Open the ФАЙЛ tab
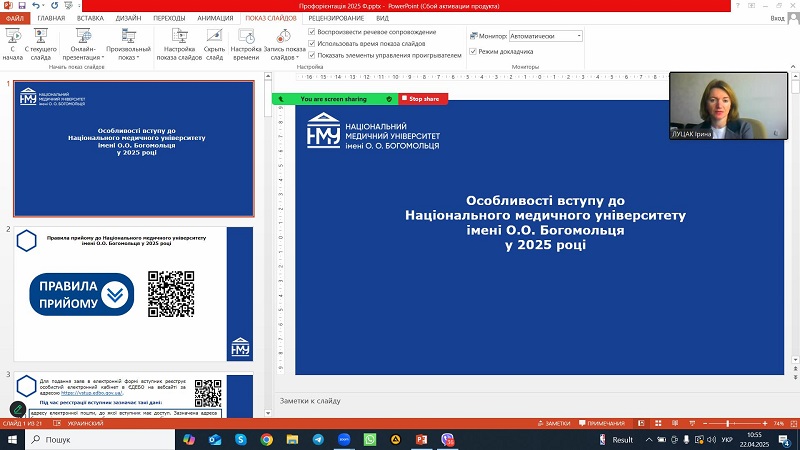Screen dimensions: 800x450 [15, 18]
